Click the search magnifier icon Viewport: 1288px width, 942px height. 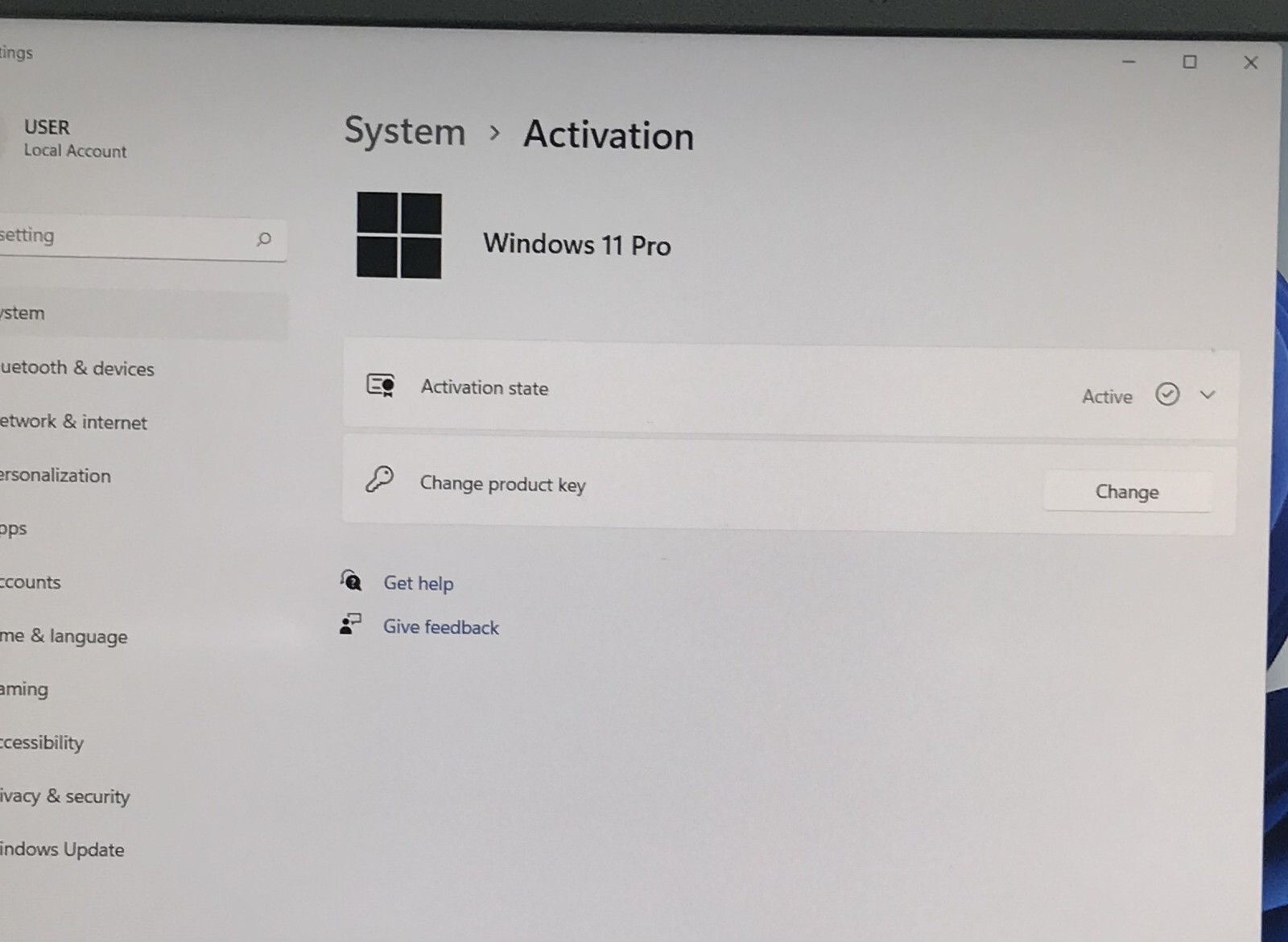(x=263, y=239)
